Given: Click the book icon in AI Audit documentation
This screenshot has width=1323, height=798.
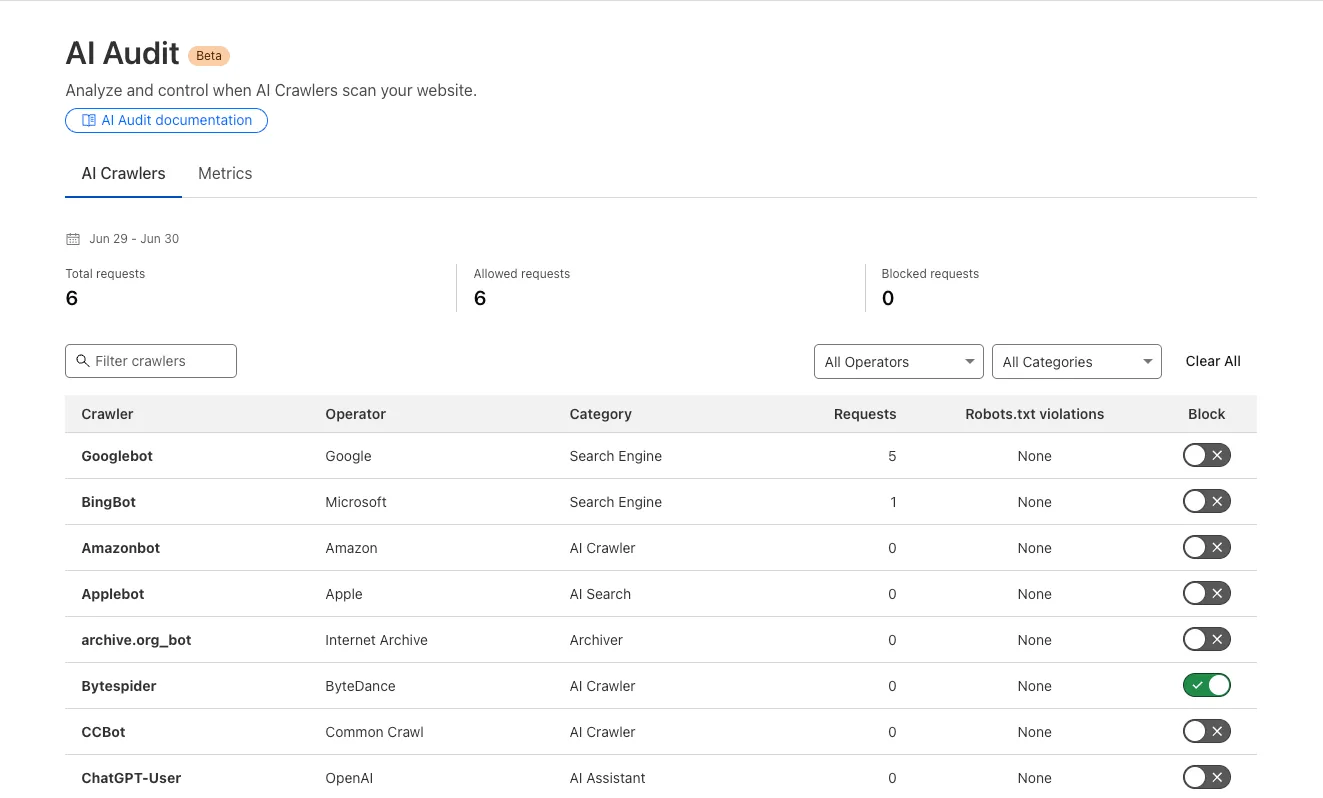Looking at the screenshot, I should click(89, 121).
